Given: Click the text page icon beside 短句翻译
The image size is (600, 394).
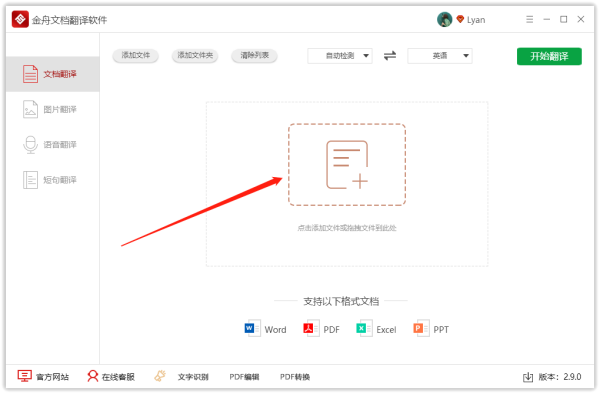Looking at the screenshot, I should (30, 180).
